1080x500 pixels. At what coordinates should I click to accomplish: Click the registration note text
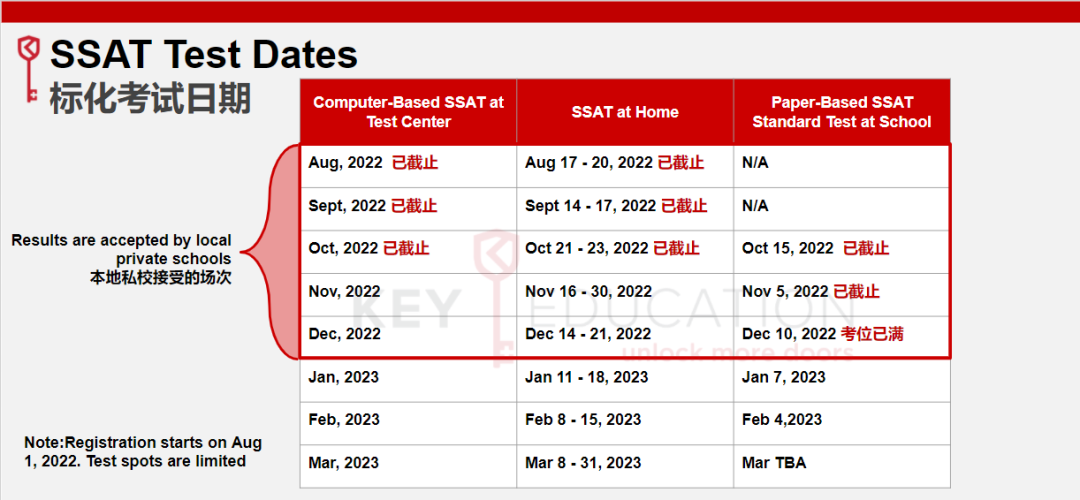143,452
